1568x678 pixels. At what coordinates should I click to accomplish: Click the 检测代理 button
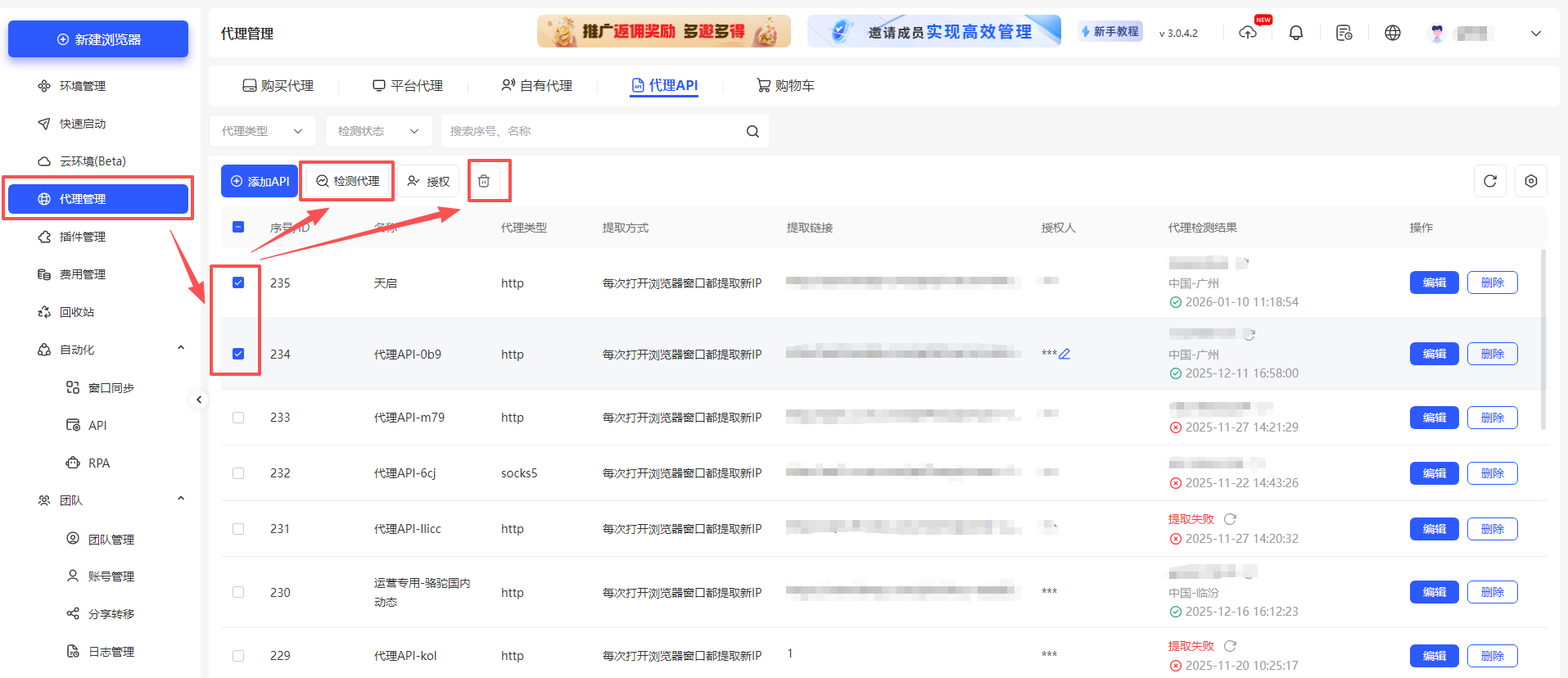(x=347, y=181)
